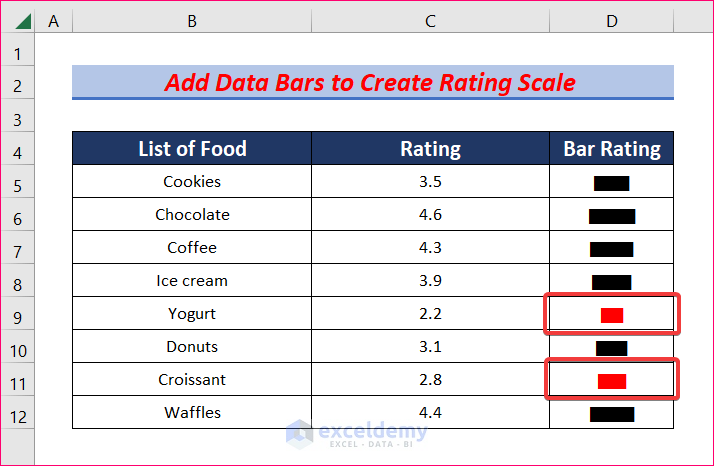Viewport: 714px width, 466px height.
Task: Click the 'Bar Rating' header cell
Action: click(x=612, y=149)
